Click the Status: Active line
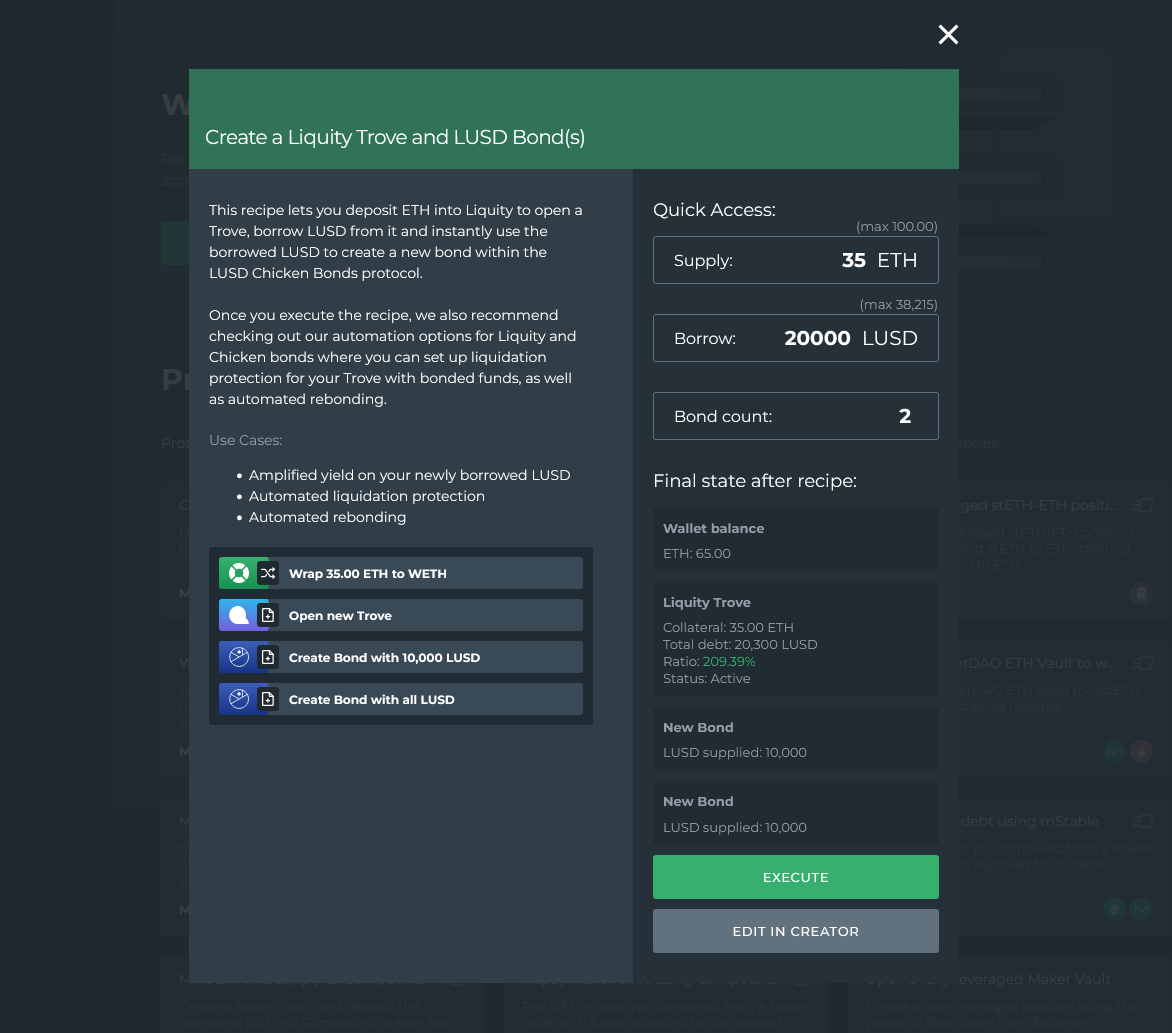Viewport: 1172px width, 1033px height. click(706, 679)
